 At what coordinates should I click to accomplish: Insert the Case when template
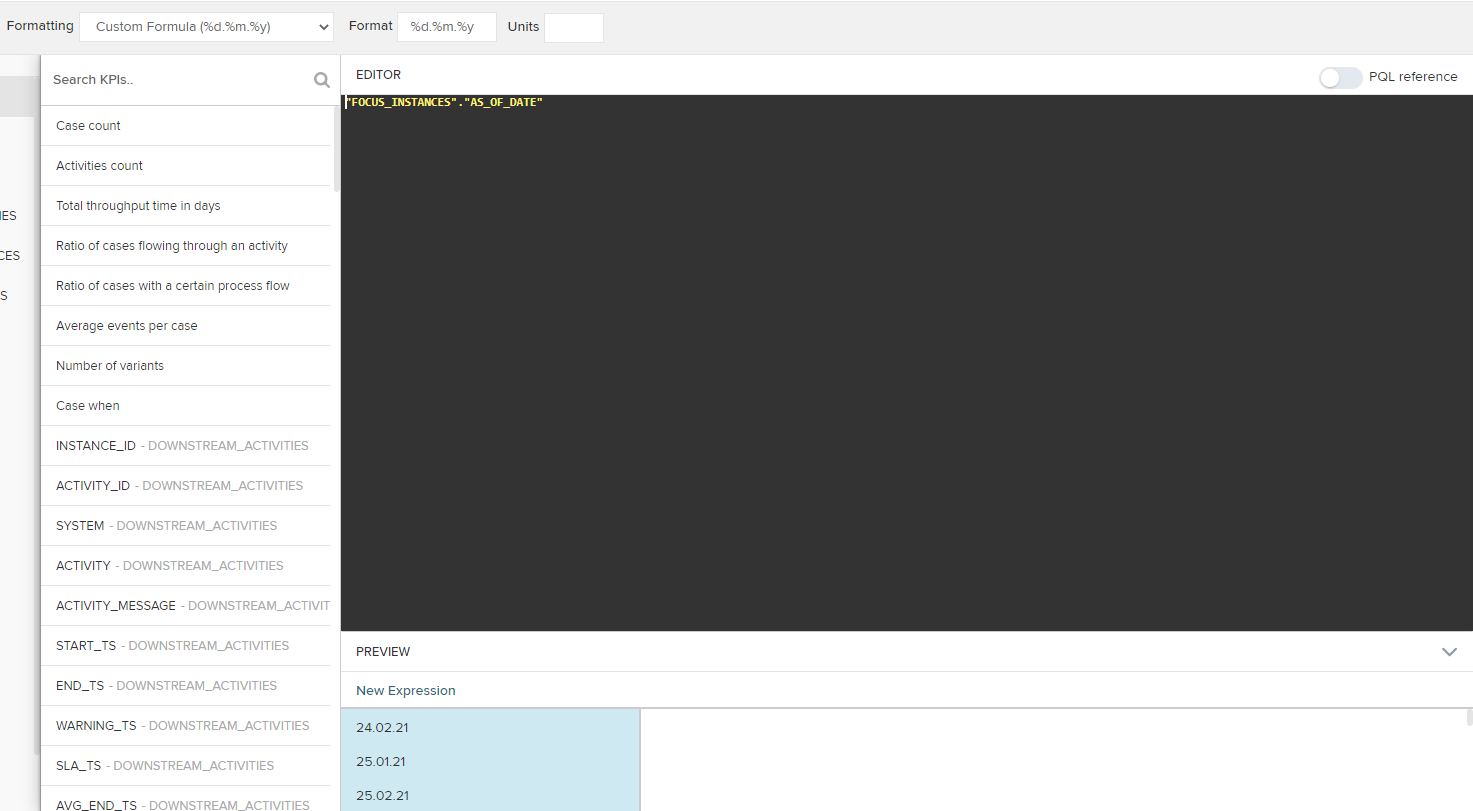(x=185, y=406)
